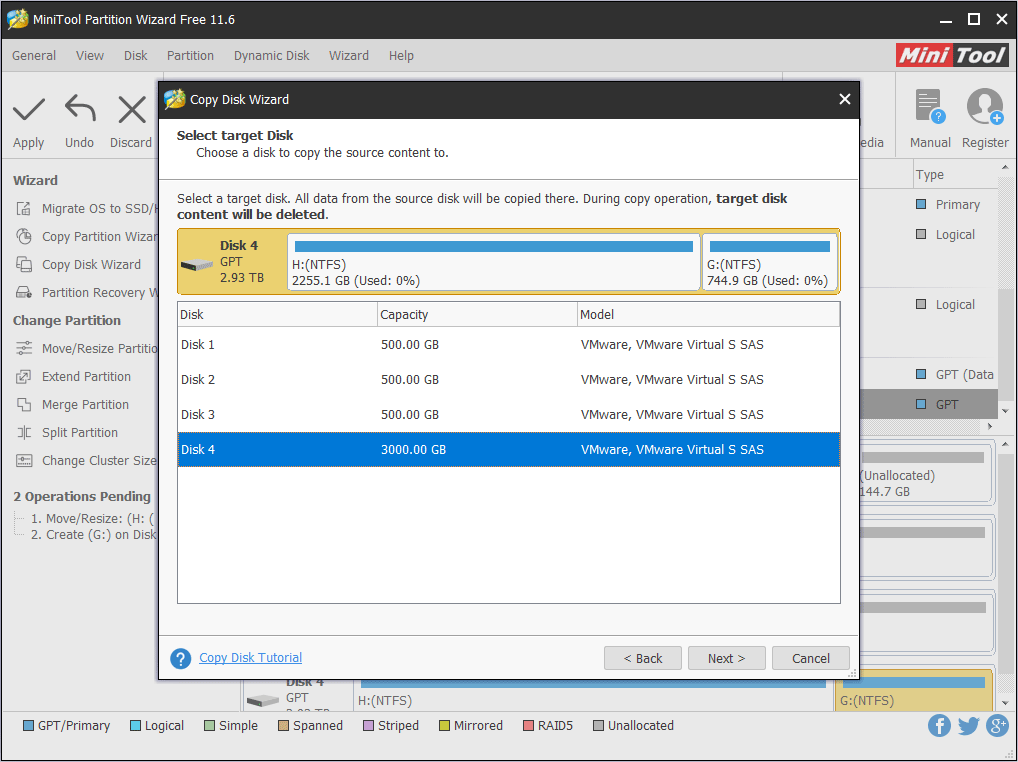Click Merge Partition in the sidebar
This screenshot has width=1018, height=762.
[85, 405]
